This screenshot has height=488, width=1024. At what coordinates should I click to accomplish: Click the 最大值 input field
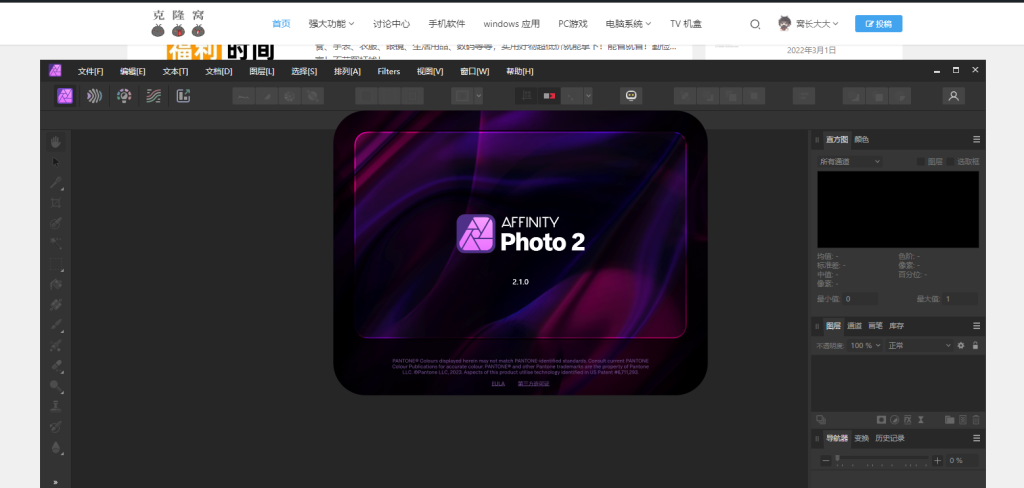[x=961, y=299]
